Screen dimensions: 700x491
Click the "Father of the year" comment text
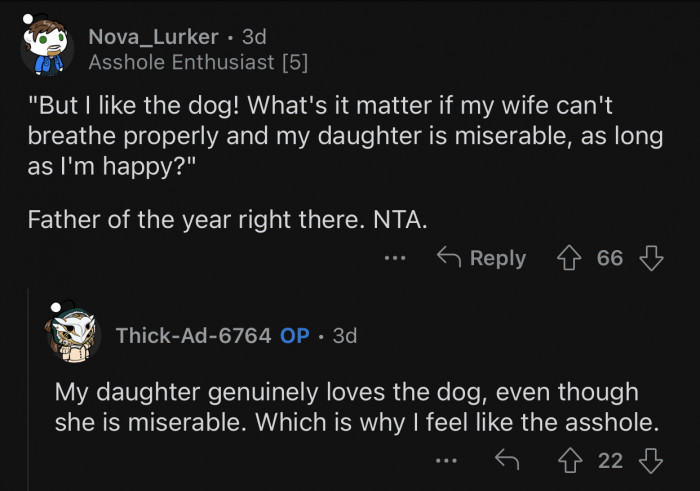pos(228,220)
